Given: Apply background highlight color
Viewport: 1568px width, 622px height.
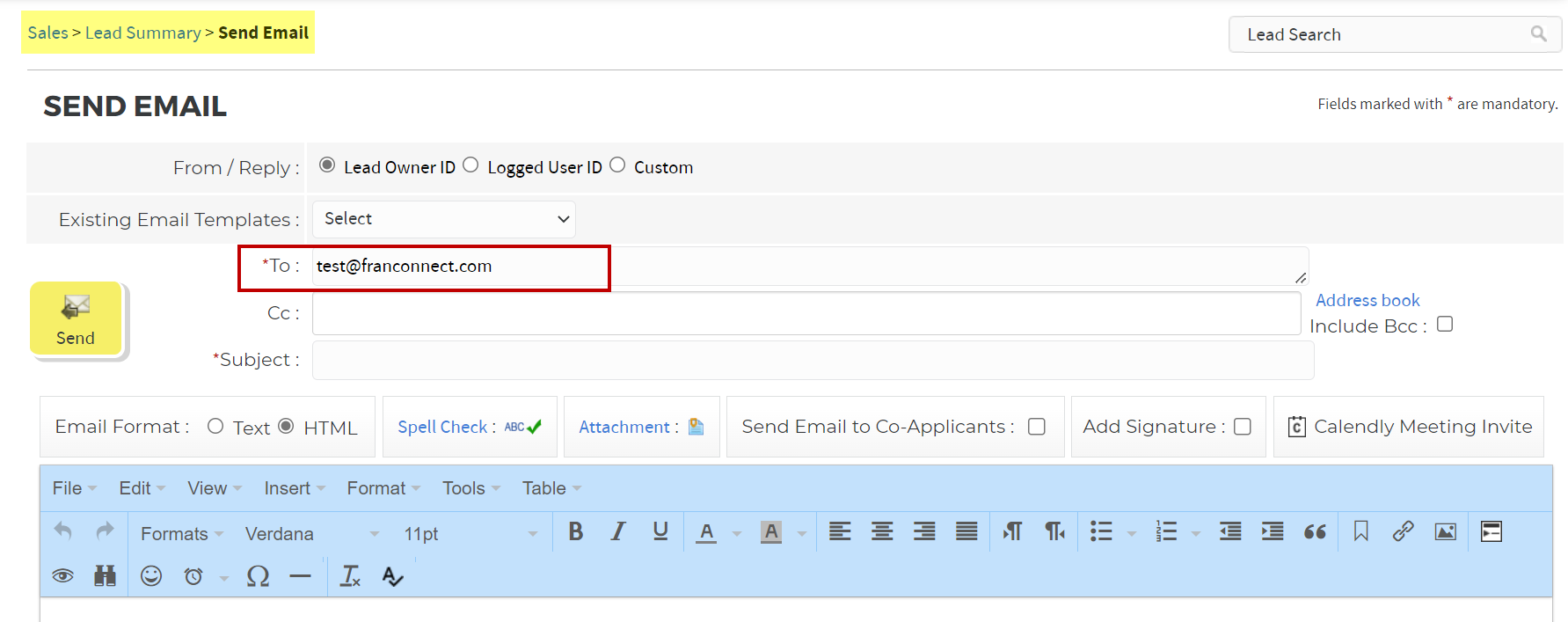Looking at the screenshot, I should tap(771, 532).
